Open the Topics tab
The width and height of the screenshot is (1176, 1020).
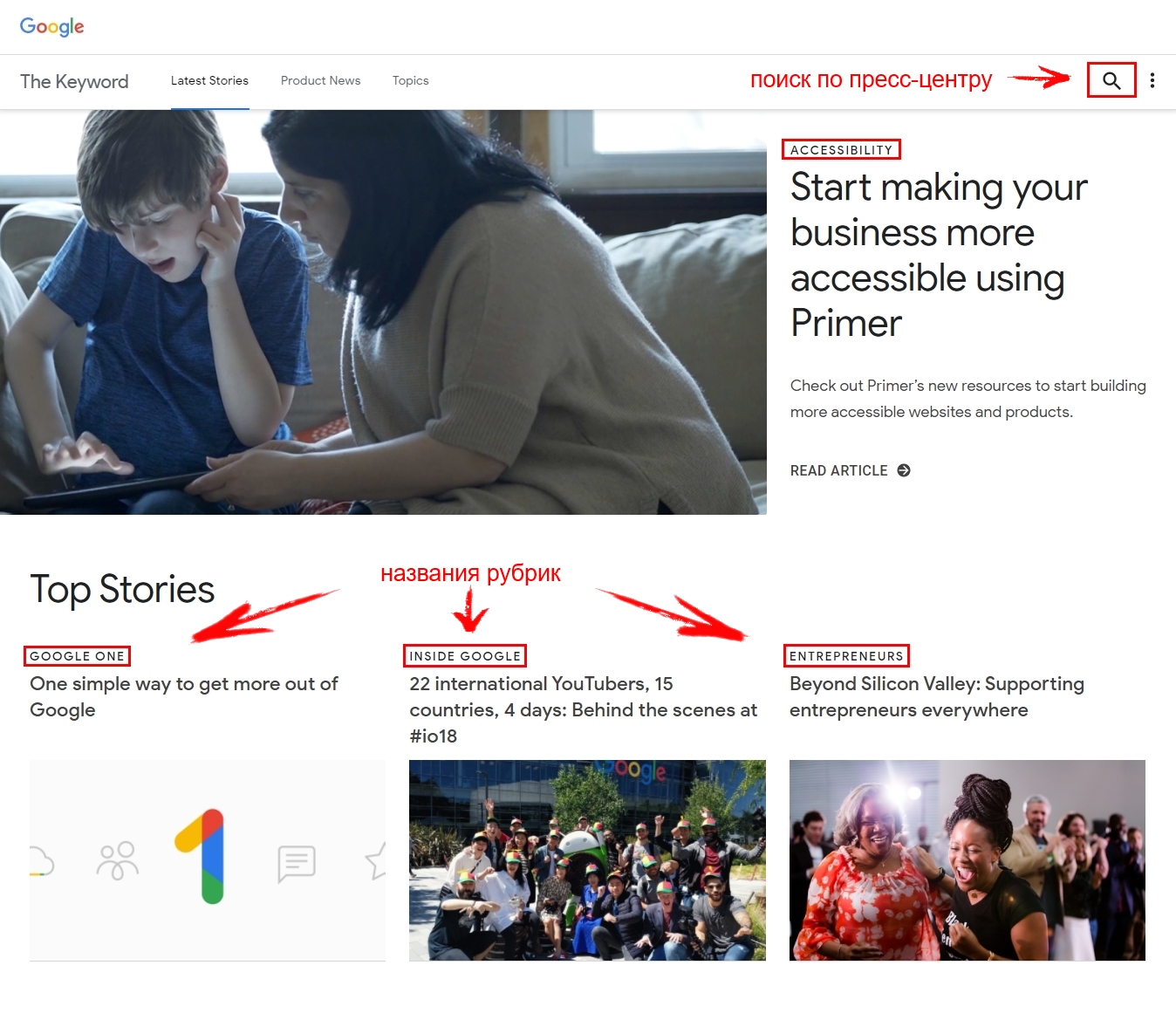point(410,80)
